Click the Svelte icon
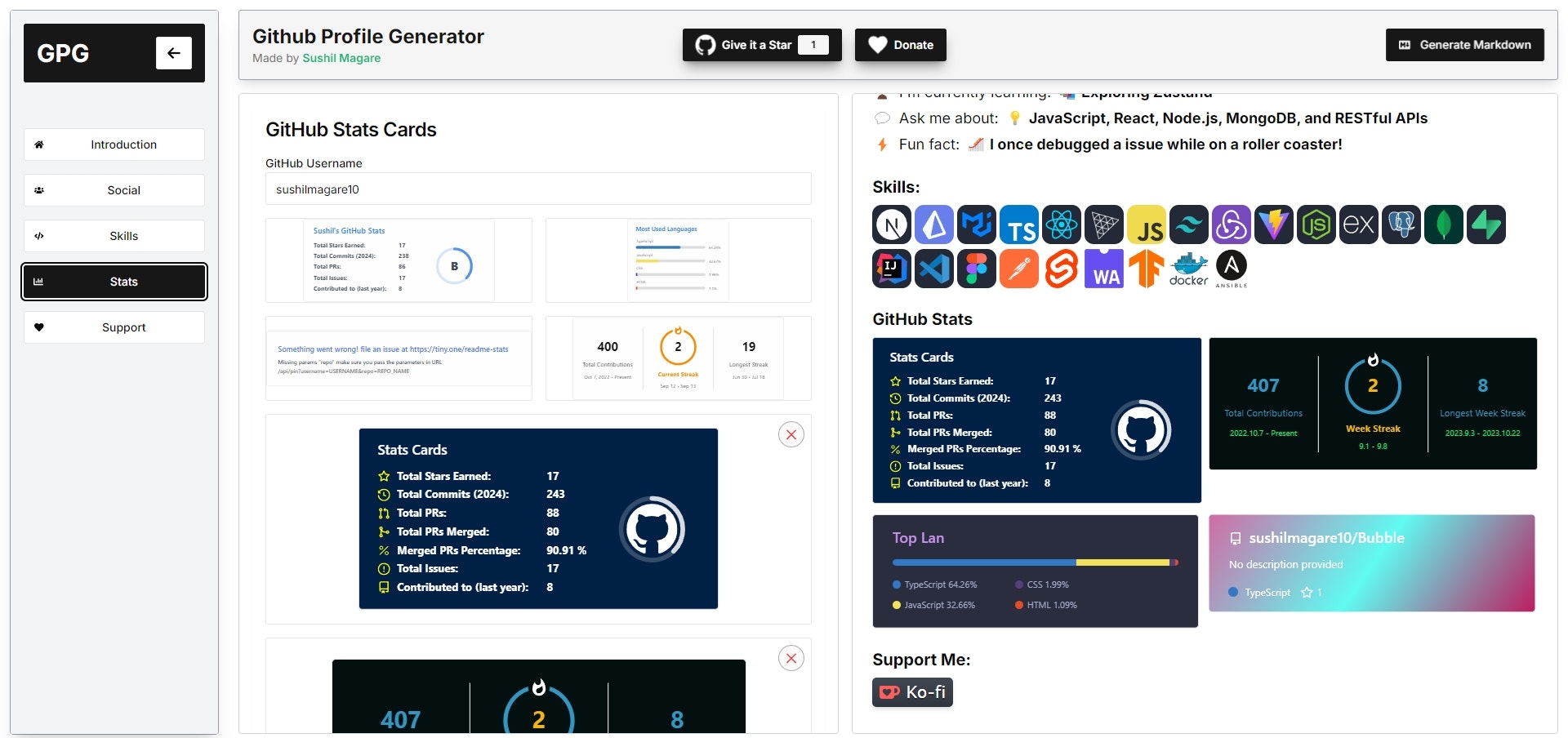This screenshot has height=738, width=1568. click(x=1062, y=269)
